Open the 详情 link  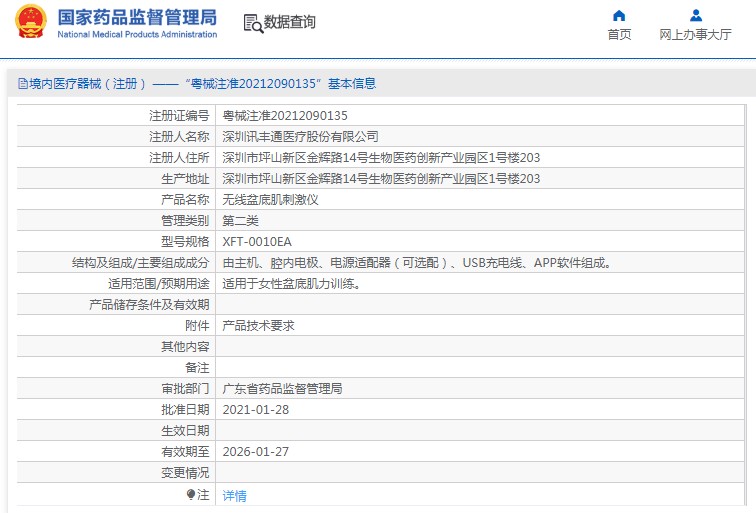(x=234, y=495)
